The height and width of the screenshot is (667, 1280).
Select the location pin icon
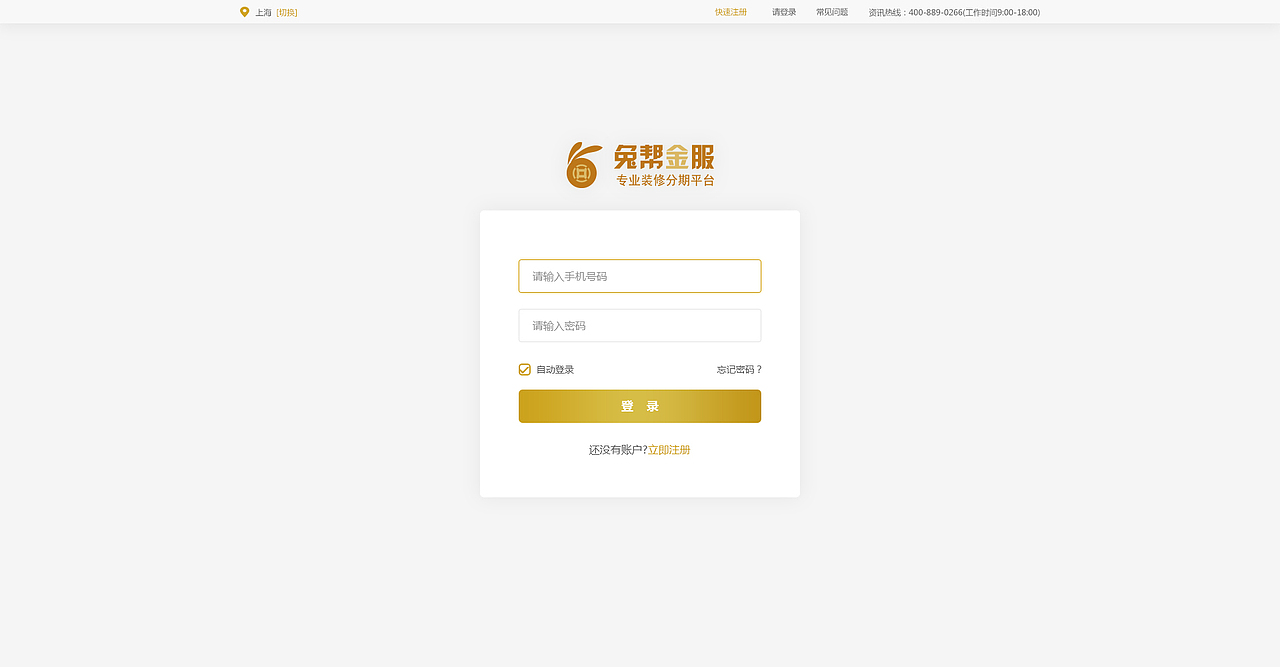pos(244,12)
